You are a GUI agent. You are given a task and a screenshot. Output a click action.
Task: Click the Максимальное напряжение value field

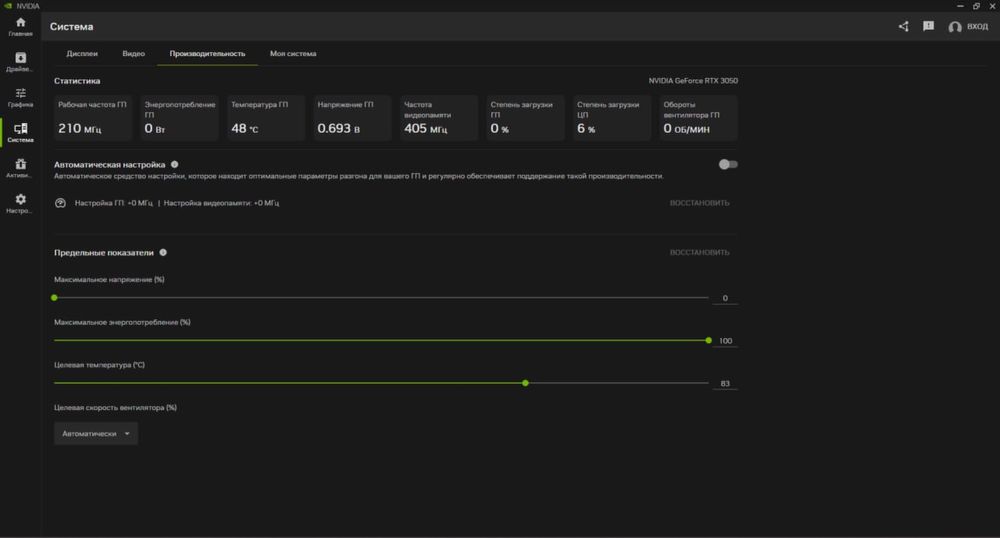725,298
